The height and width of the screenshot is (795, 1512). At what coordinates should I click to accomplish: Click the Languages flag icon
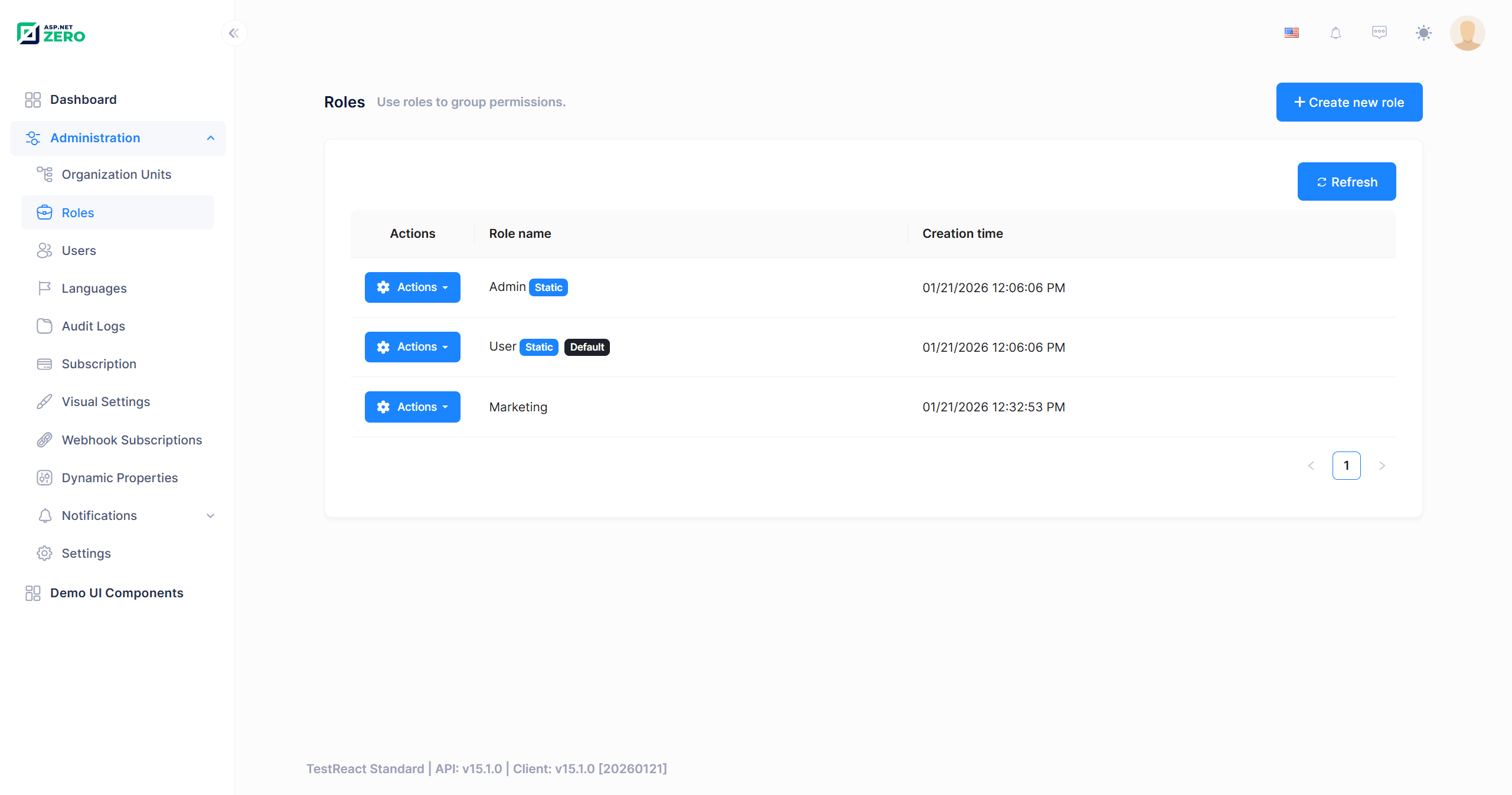pos(45,289)
